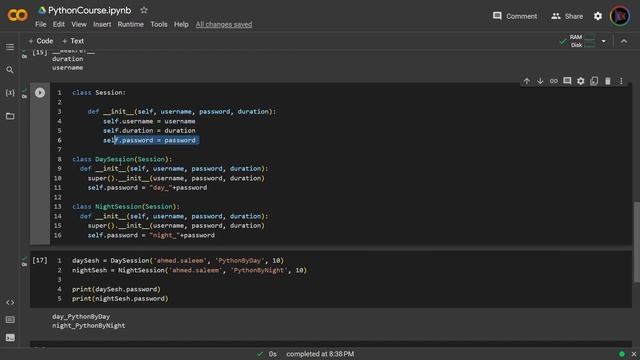The image size is (640, 360).
Task: Open the Help menu
Action: [x=181, y=24]
